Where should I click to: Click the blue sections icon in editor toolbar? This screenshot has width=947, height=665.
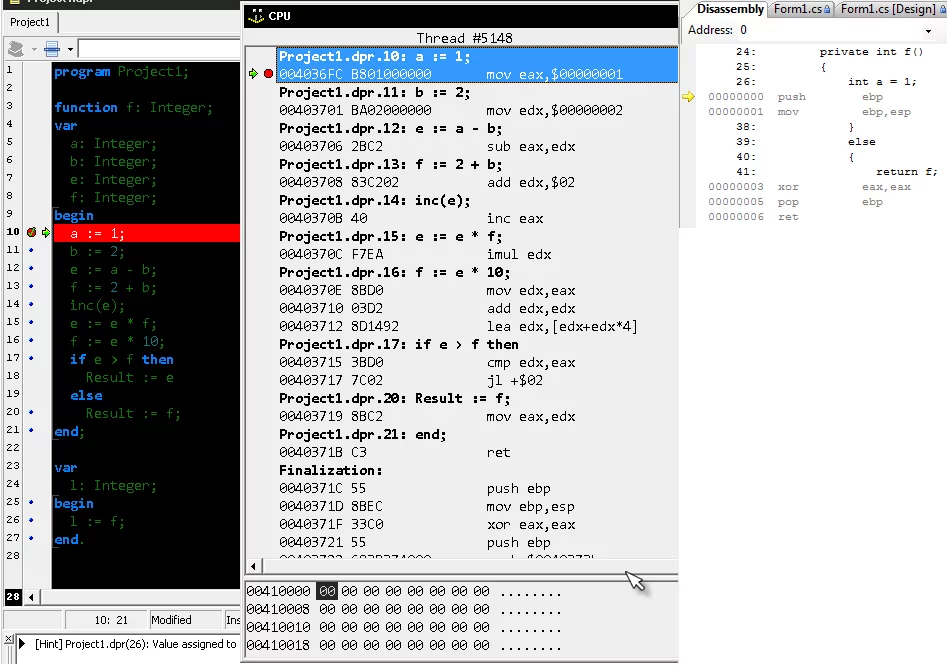point(52,49)
